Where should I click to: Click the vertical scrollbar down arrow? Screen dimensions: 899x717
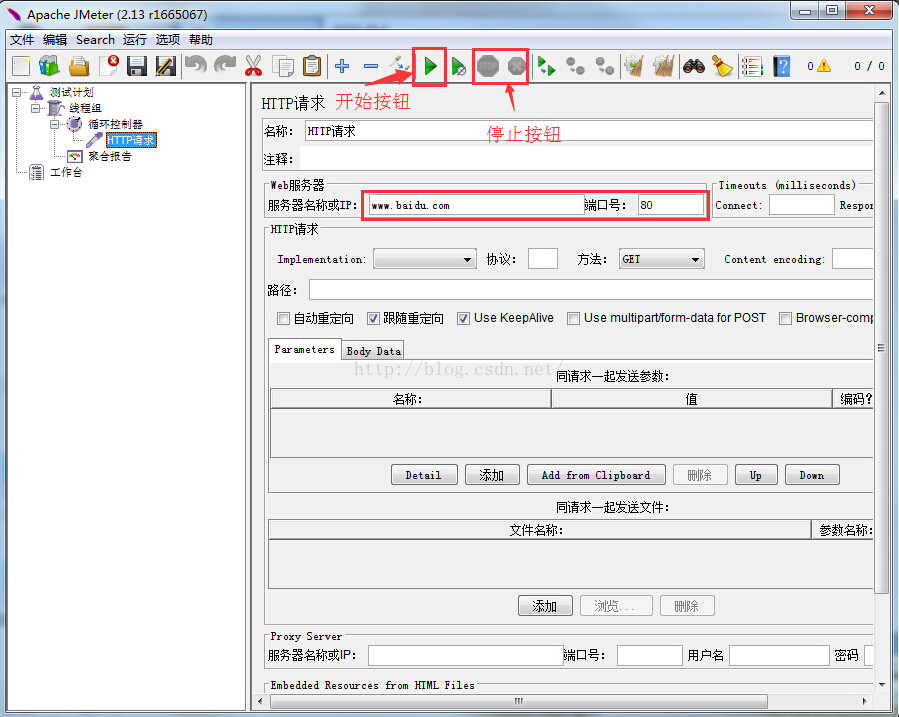[881, 684]
